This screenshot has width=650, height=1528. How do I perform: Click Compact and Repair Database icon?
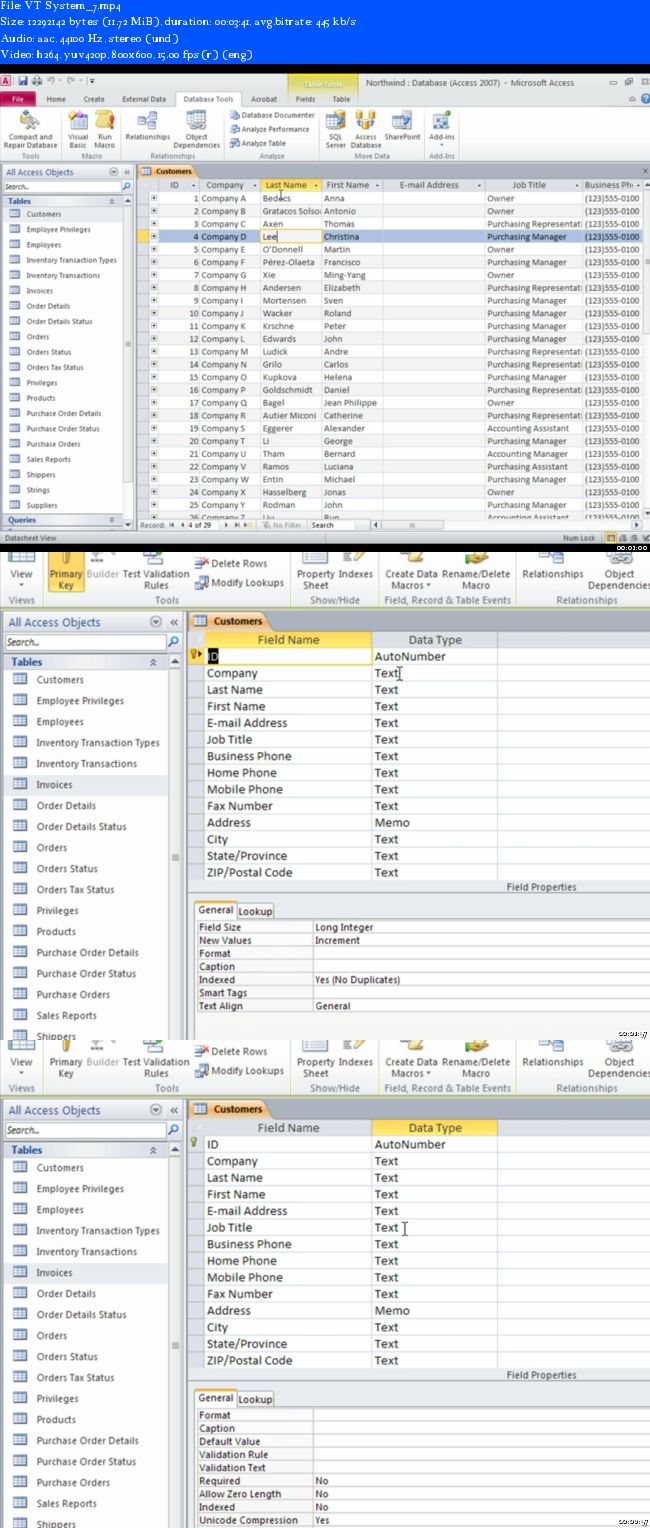(30, 129)
